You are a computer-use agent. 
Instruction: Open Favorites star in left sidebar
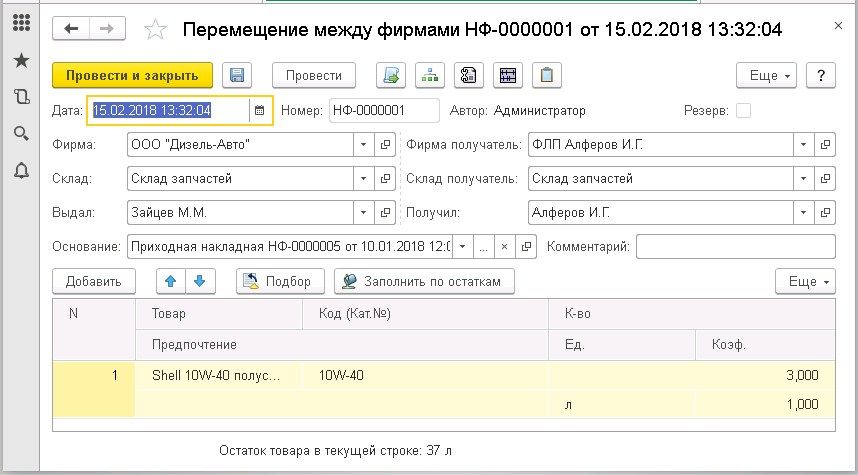click(21, 60)
